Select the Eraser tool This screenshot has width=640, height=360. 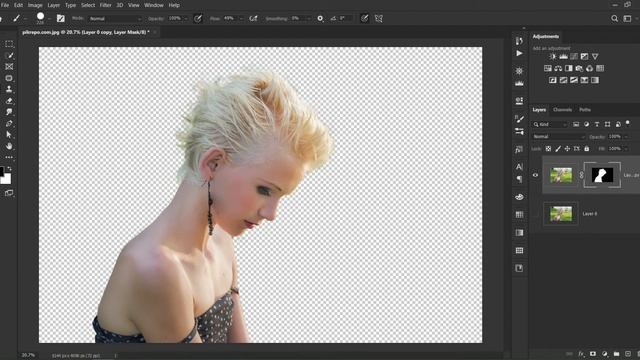9,100
